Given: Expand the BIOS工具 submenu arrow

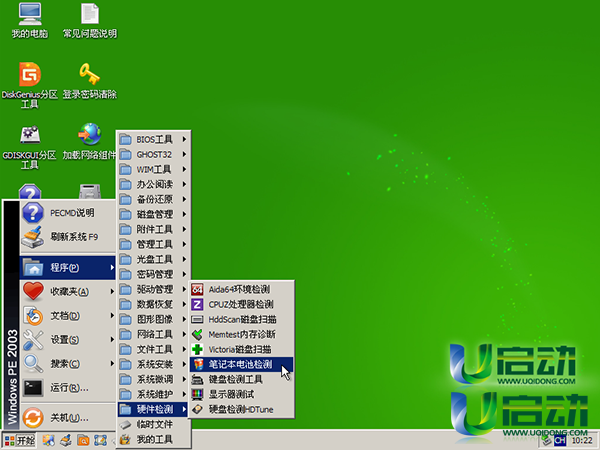Looking at the screenshot, I should tap(184, 139).
